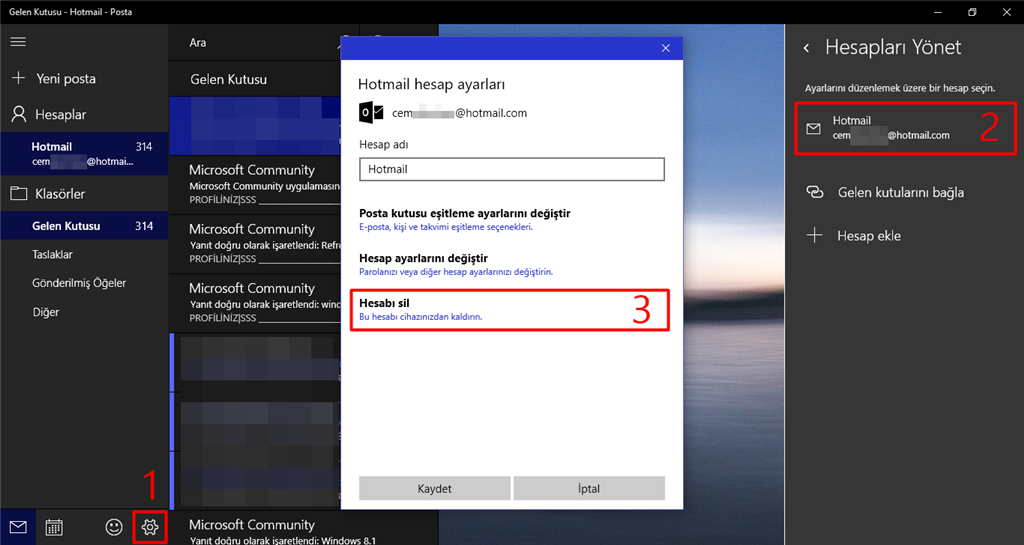The height and width of the screenshot is (545, 1024).
Task: Open message 'Yanıt doğru olarak işaretlendi: wind'
Action: pyautogui.click(x=255, y=303)
